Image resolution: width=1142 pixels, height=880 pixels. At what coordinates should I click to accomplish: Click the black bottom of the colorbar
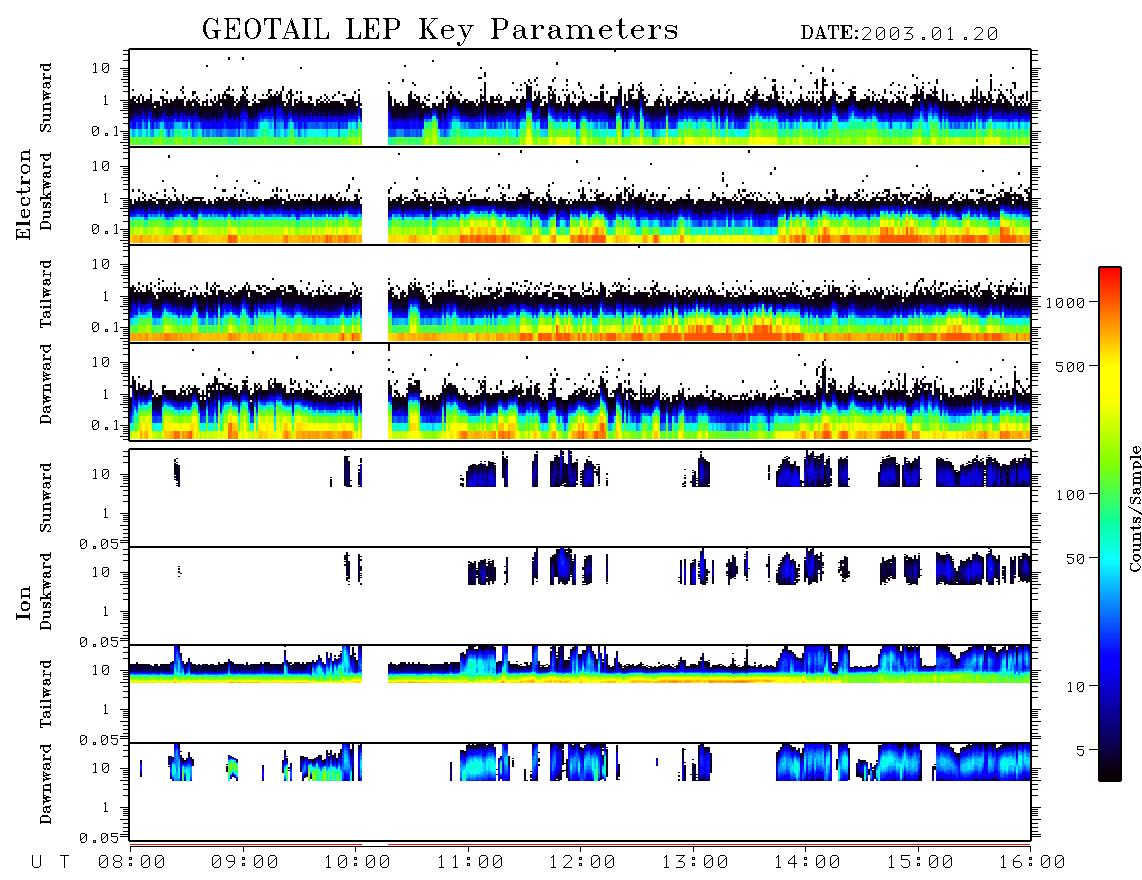1110,769
